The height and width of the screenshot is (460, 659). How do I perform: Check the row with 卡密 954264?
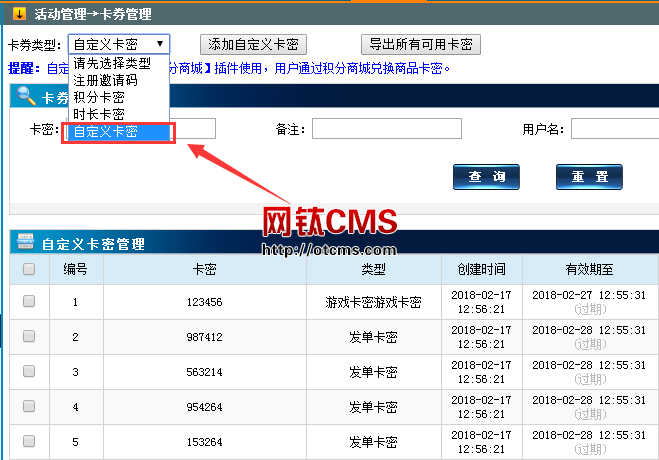29,406
